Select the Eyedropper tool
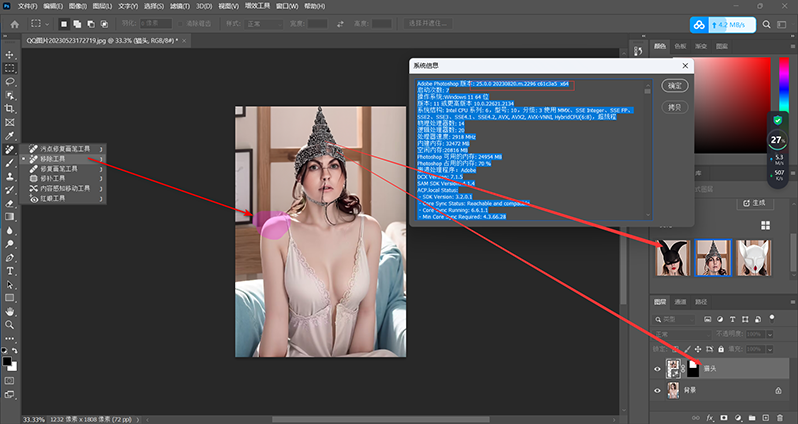 [x=10, y=135]
